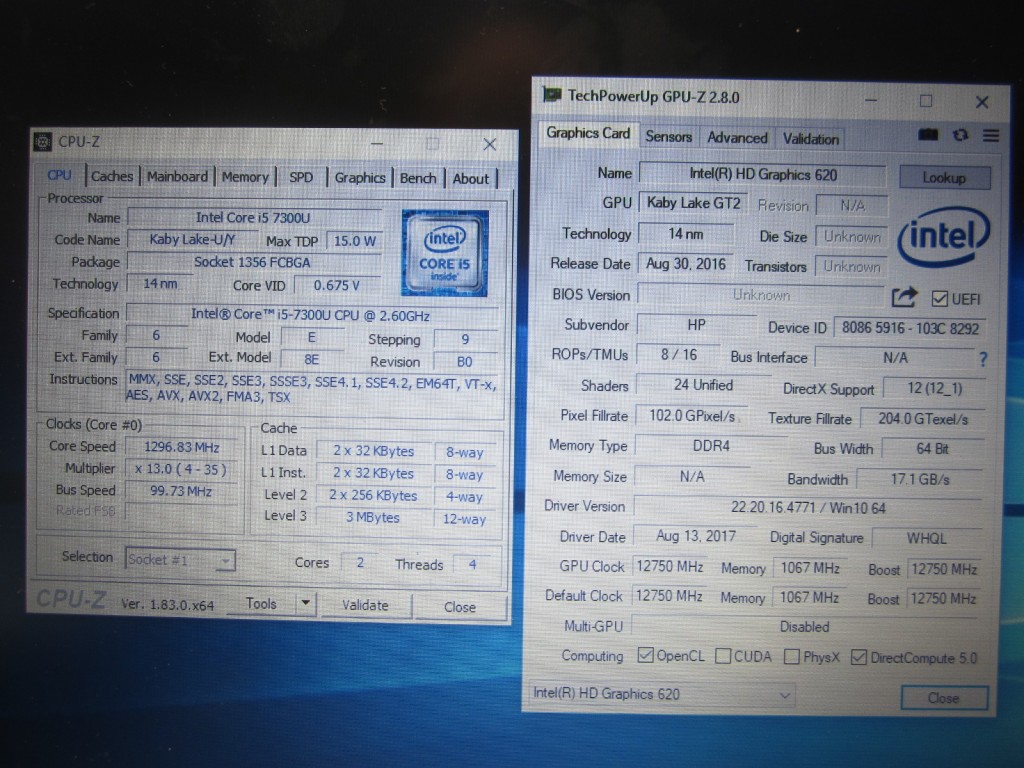The image size is (1024, 768).
Task: Close the CPU-Z window with the X
Action: click(489, 144)
